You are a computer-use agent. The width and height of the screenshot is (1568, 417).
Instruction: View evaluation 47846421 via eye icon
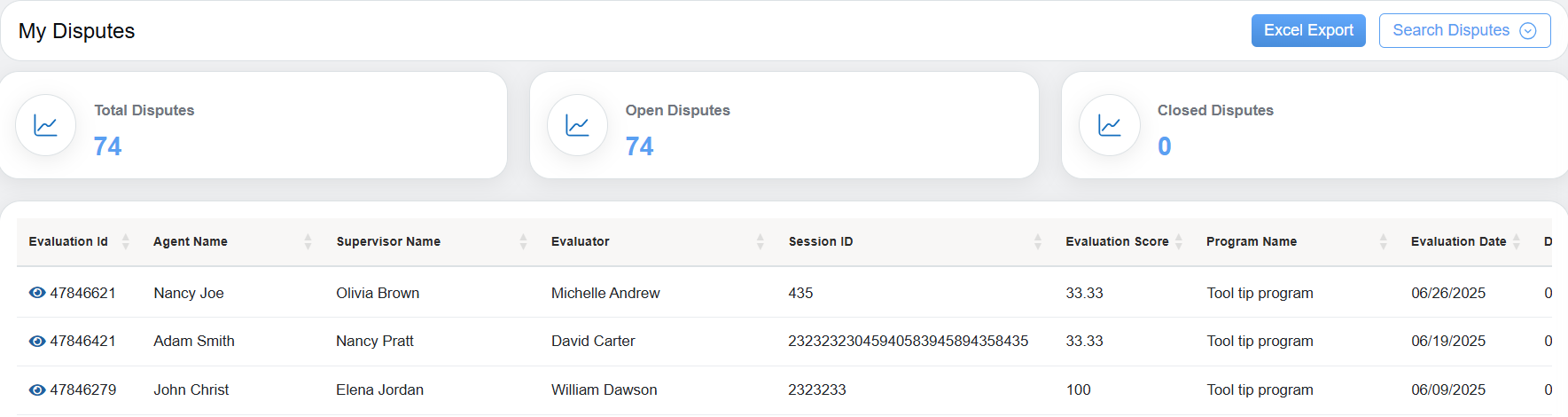coord(37,341)
